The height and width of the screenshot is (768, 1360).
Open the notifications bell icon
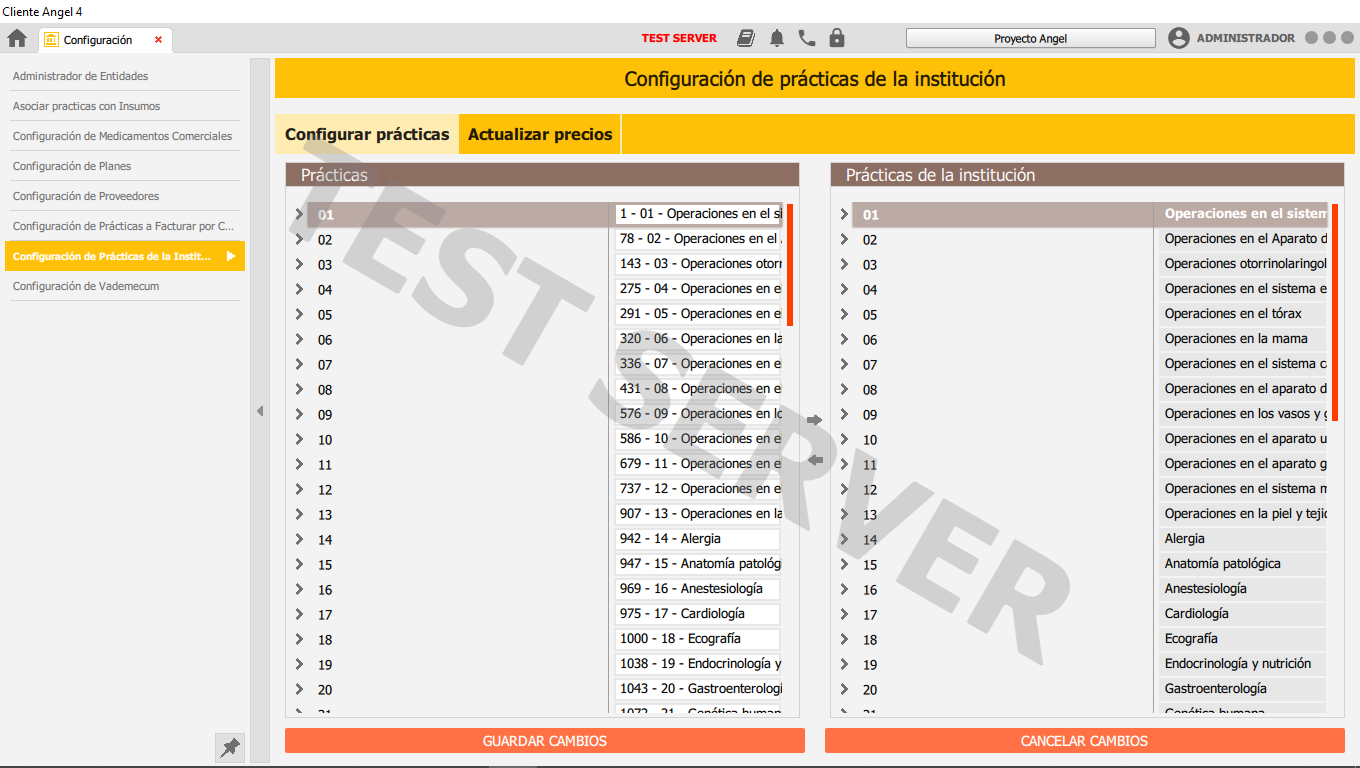[777, 38]
